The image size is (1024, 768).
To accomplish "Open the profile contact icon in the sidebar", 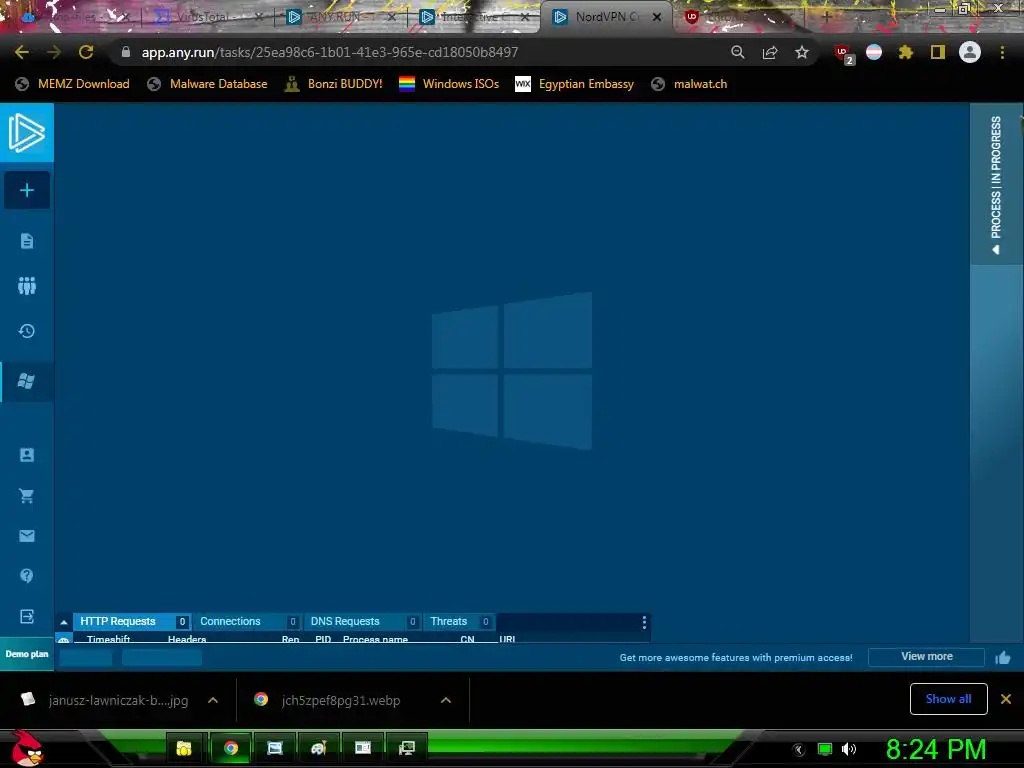I will tap(27, 455).
